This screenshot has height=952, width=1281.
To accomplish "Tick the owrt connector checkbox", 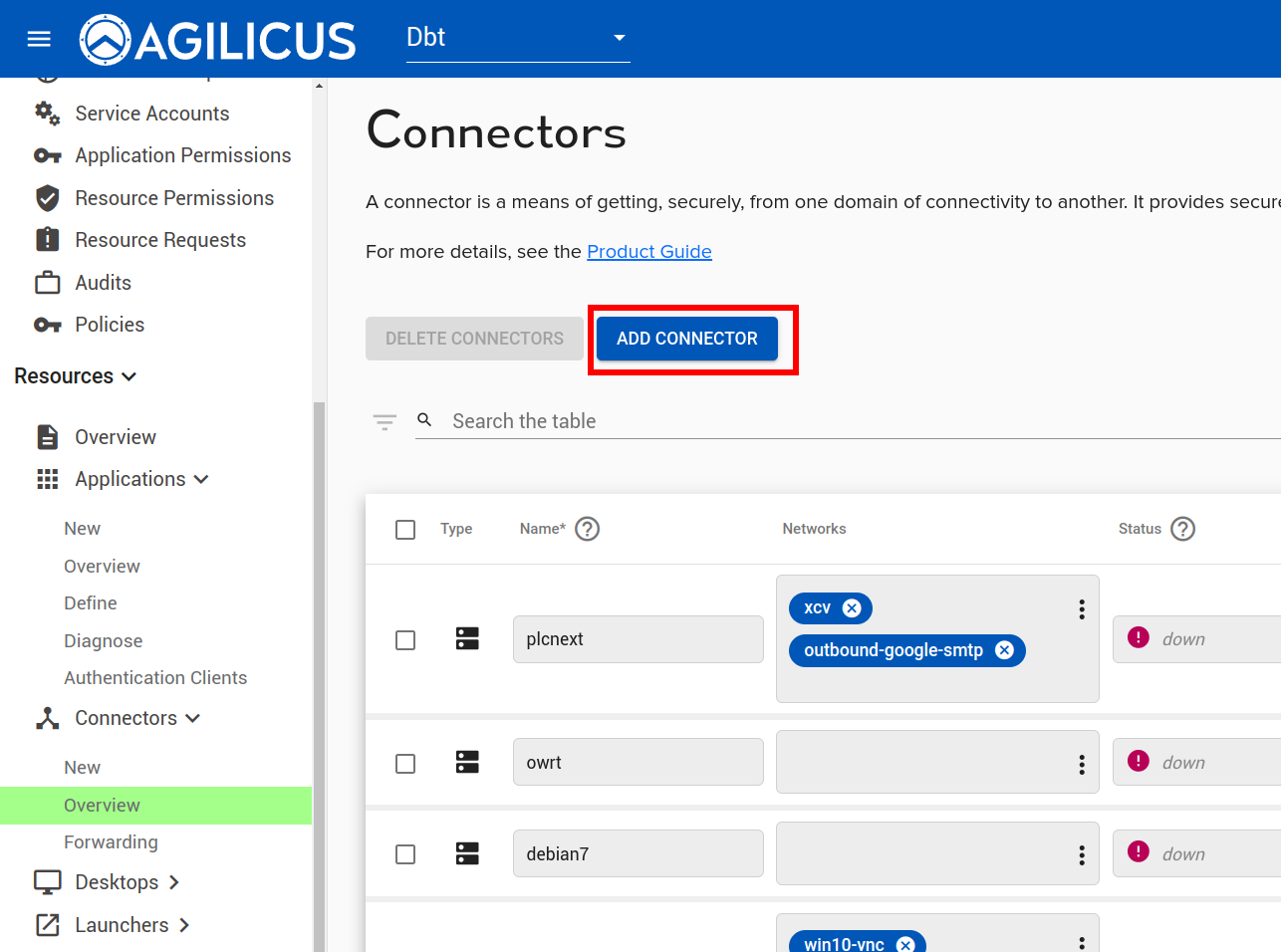I will 405,764.
